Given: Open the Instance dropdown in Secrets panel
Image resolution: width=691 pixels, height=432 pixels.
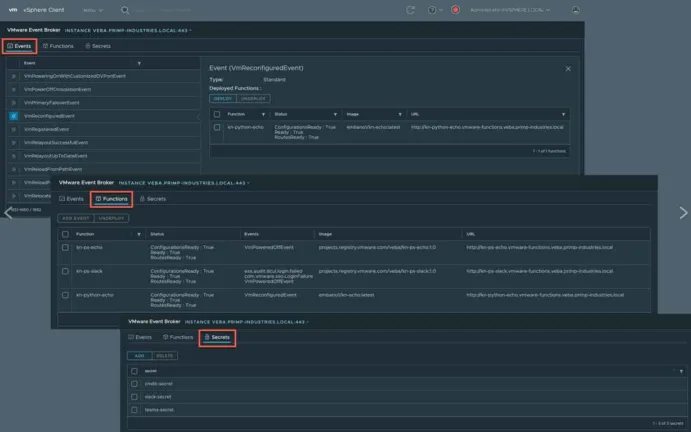Looking at the screenshot, I should click(x=246, y=322).
